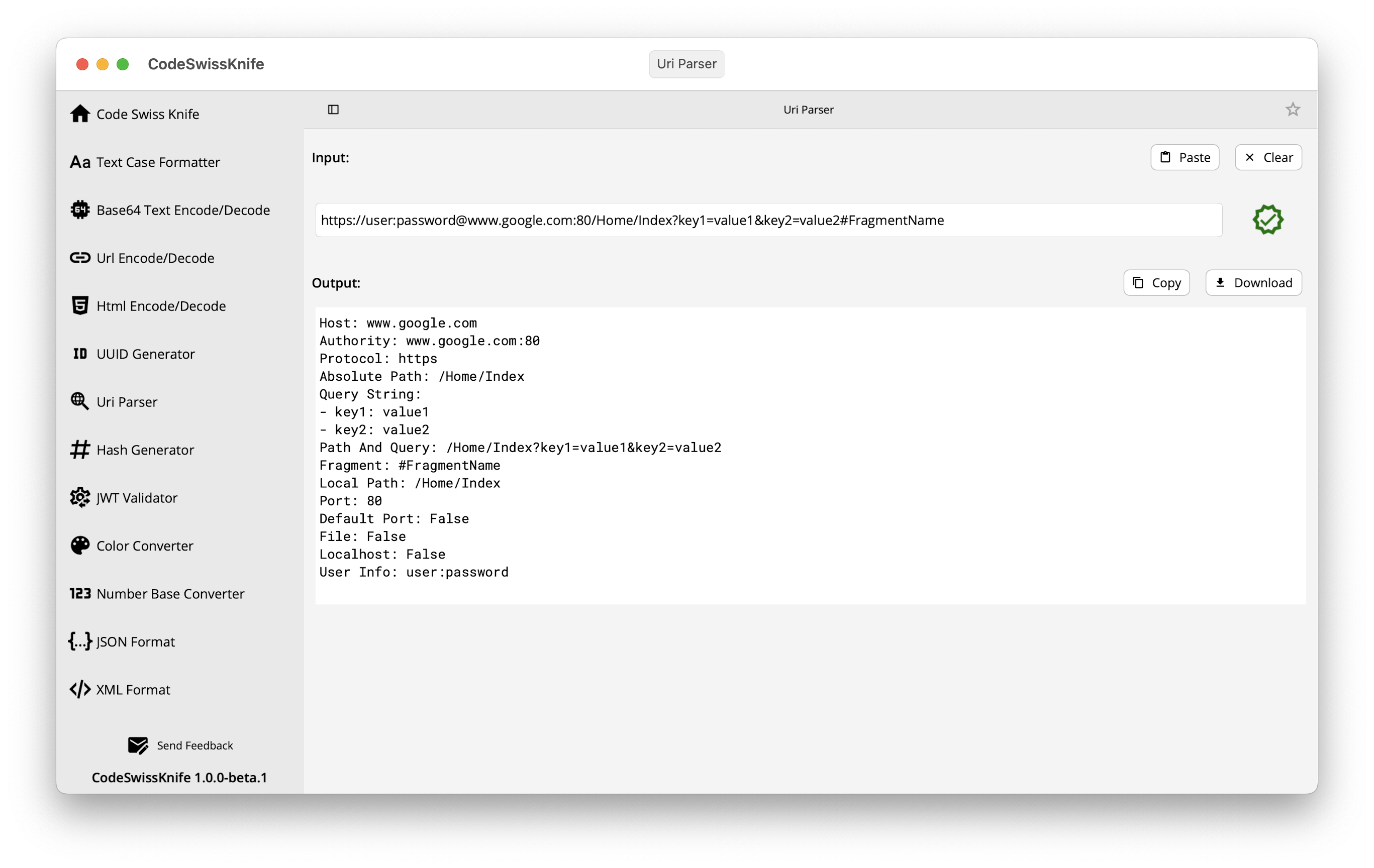
Task: Click 'Query String:' output line
Action: click(x=370, y=394)
